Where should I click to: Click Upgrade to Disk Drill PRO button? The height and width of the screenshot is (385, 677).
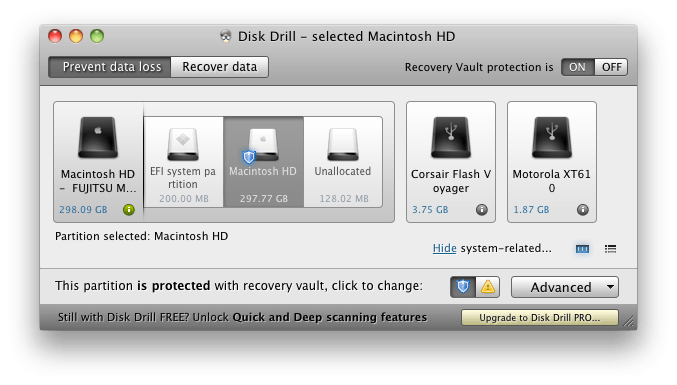[x=540, y=318]
